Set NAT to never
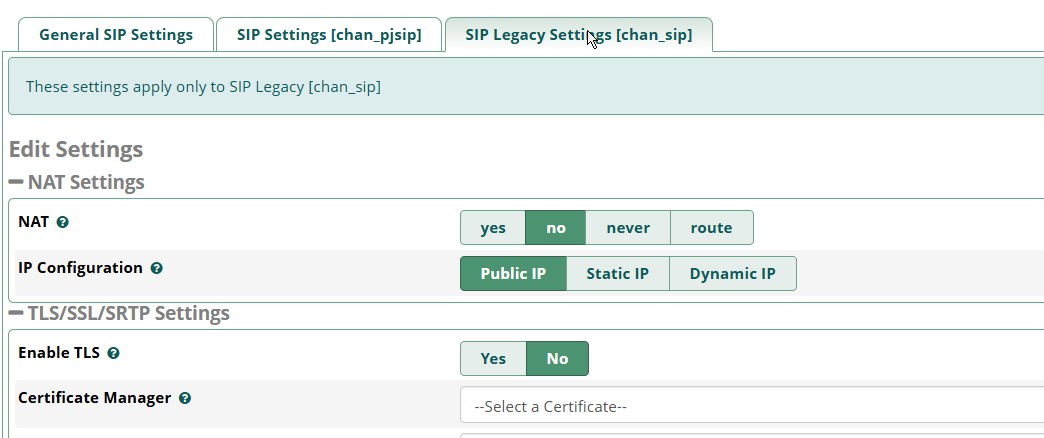The image size is (1044, 438). tap(628, 228)
